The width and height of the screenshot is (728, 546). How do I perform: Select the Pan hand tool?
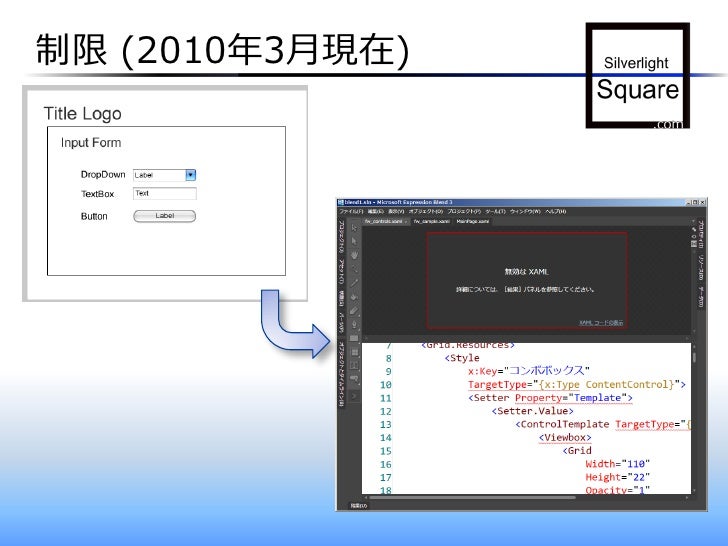point(354,254)
